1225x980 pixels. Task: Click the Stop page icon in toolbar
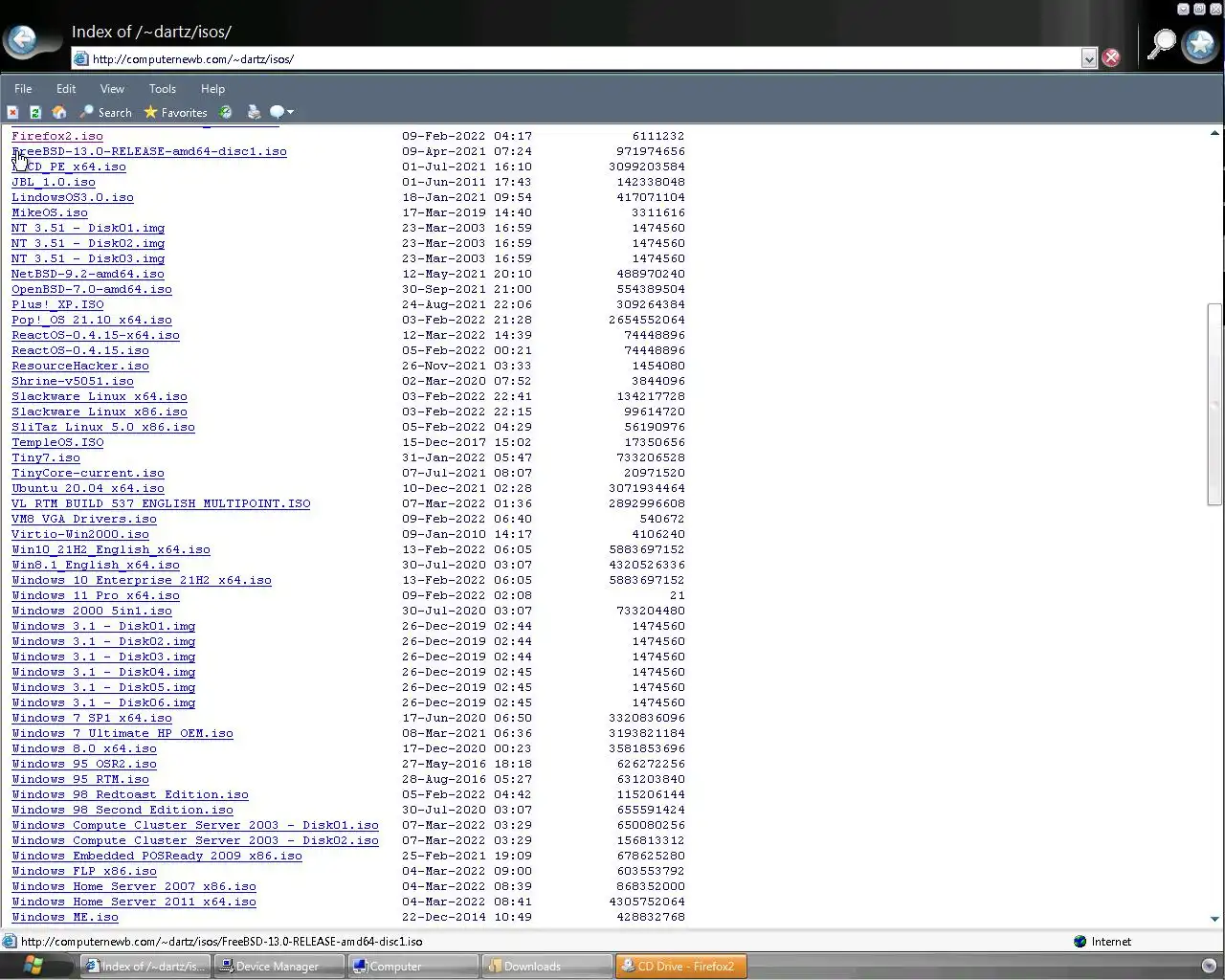(x=13, y=113)
